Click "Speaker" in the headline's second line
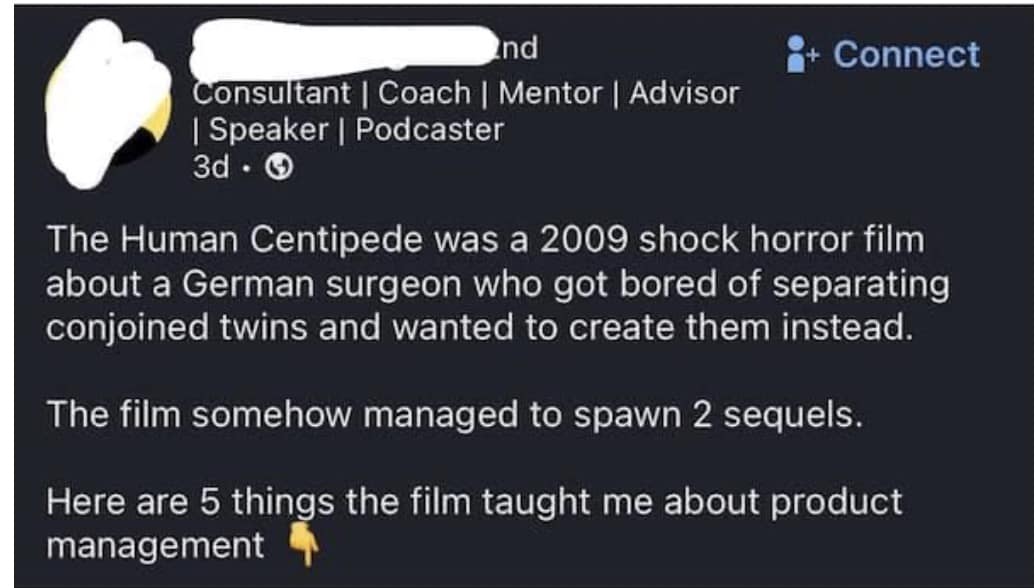 tap(268, 130)
